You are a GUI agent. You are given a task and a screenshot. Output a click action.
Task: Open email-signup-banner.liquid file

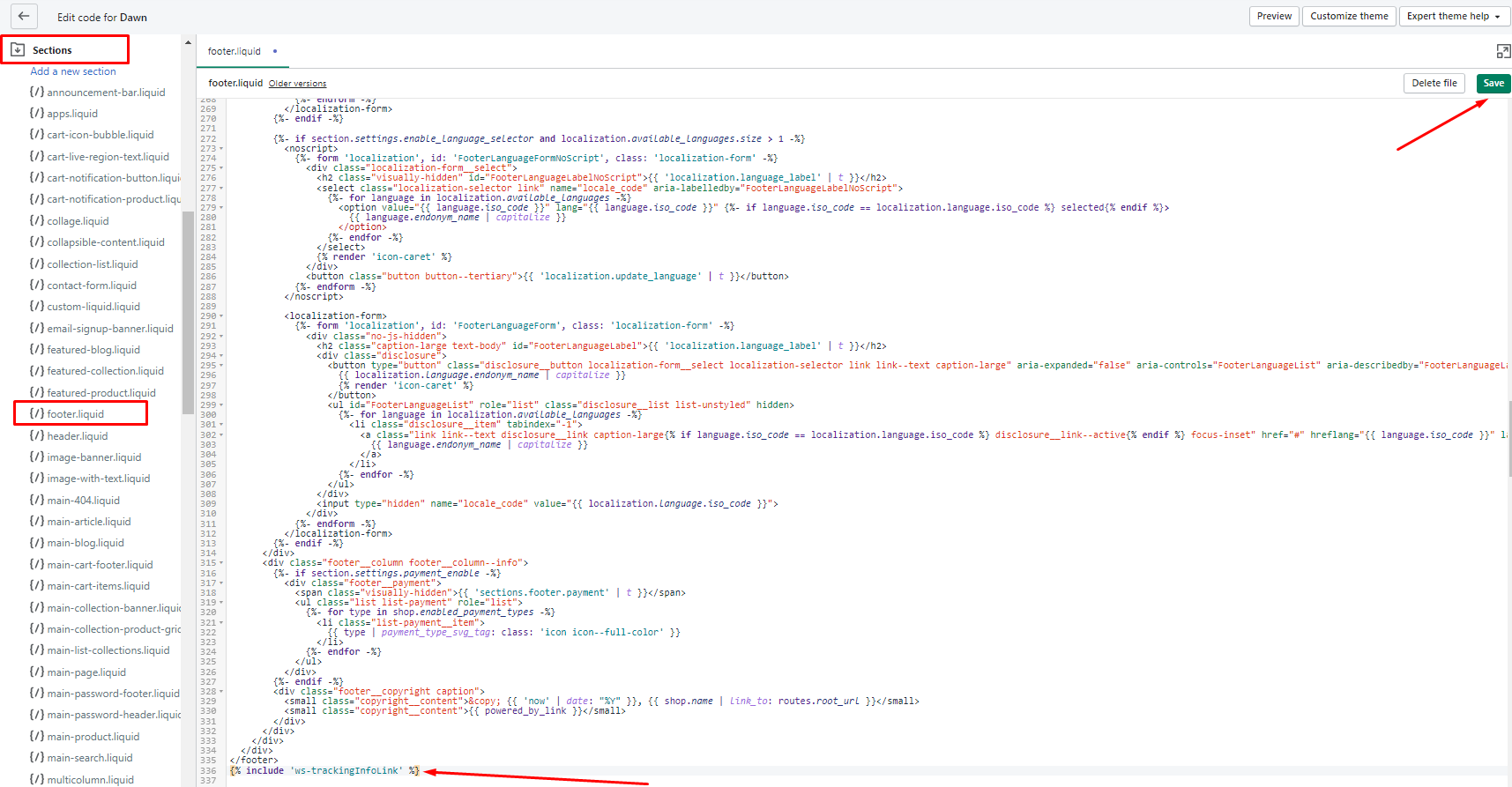110,329
